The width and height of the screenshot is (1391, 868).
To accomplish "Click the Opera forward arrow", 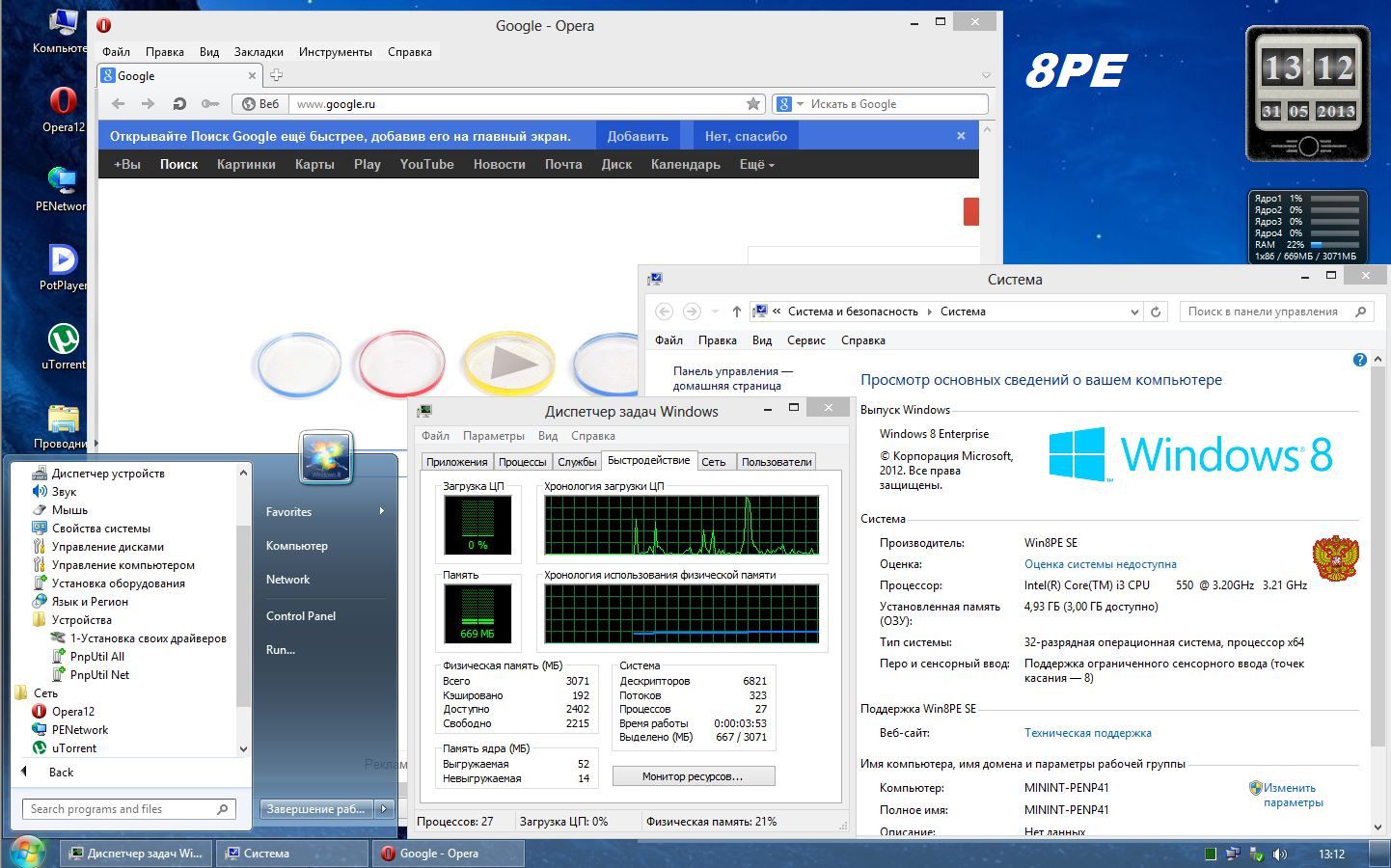I will pyautogui.click(x=148, y=104).
